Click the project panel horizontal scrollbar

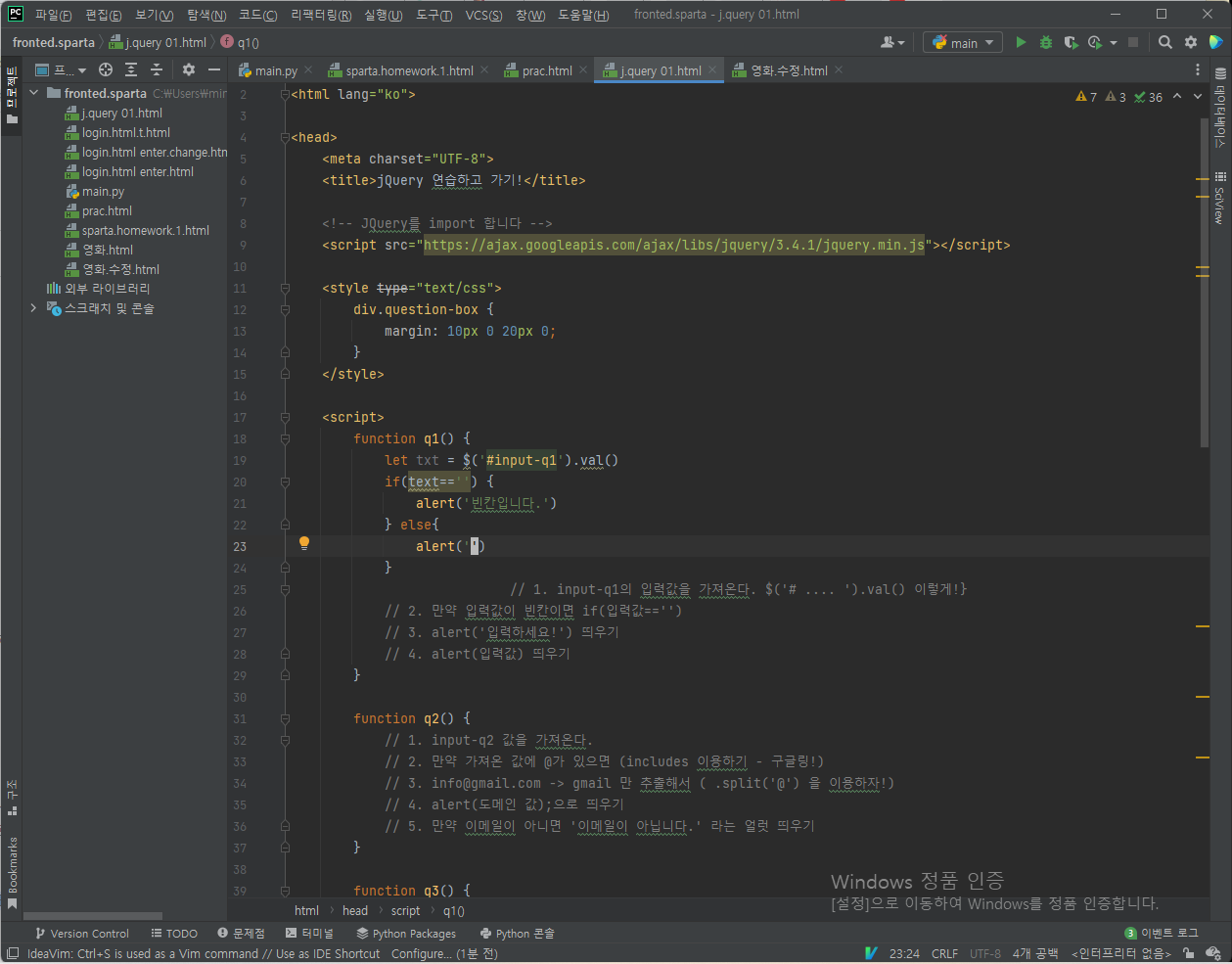point(93,916)
